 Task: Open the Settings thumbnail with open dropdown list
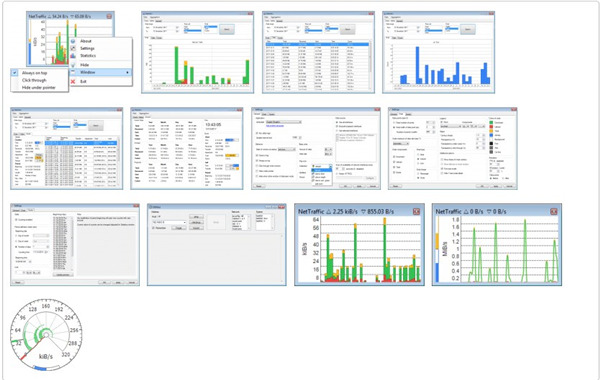(x=316, y=148)
